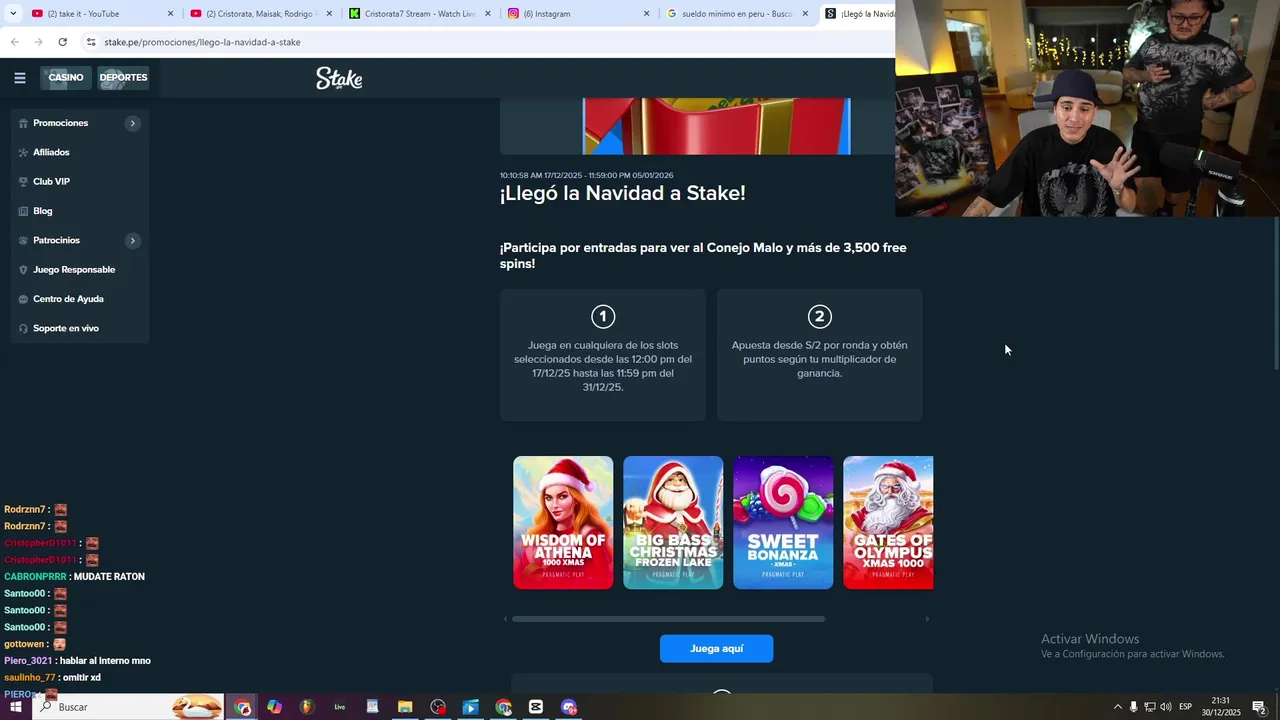Click the Juego Responsable shield icon
1280x720 pixels.
click(x=23, y=270)
